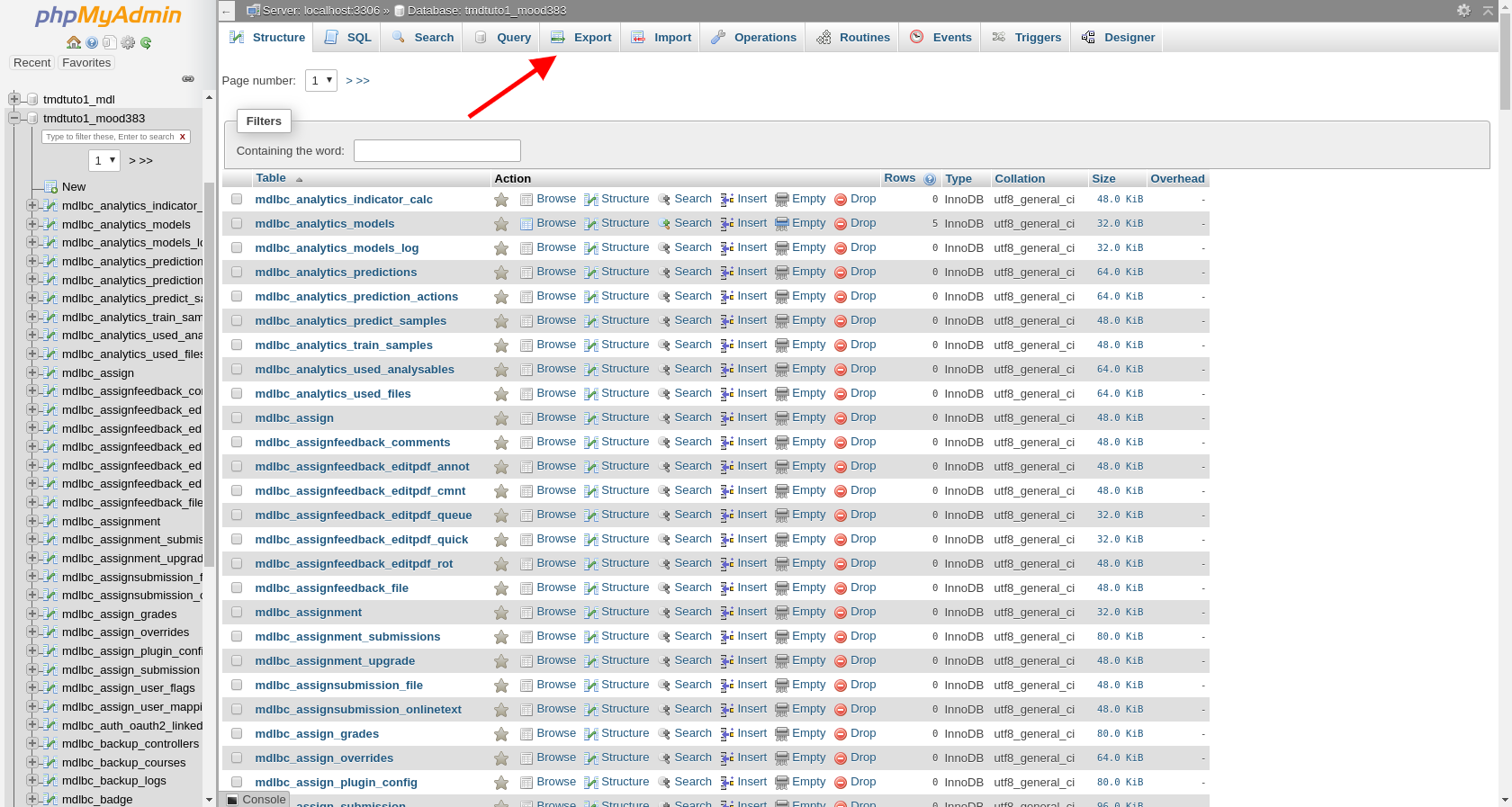Screen dimensions: 1512x807
Task: Tick checkbox for mdlbc_analytics_predictions table
Action: coord(237,272)
